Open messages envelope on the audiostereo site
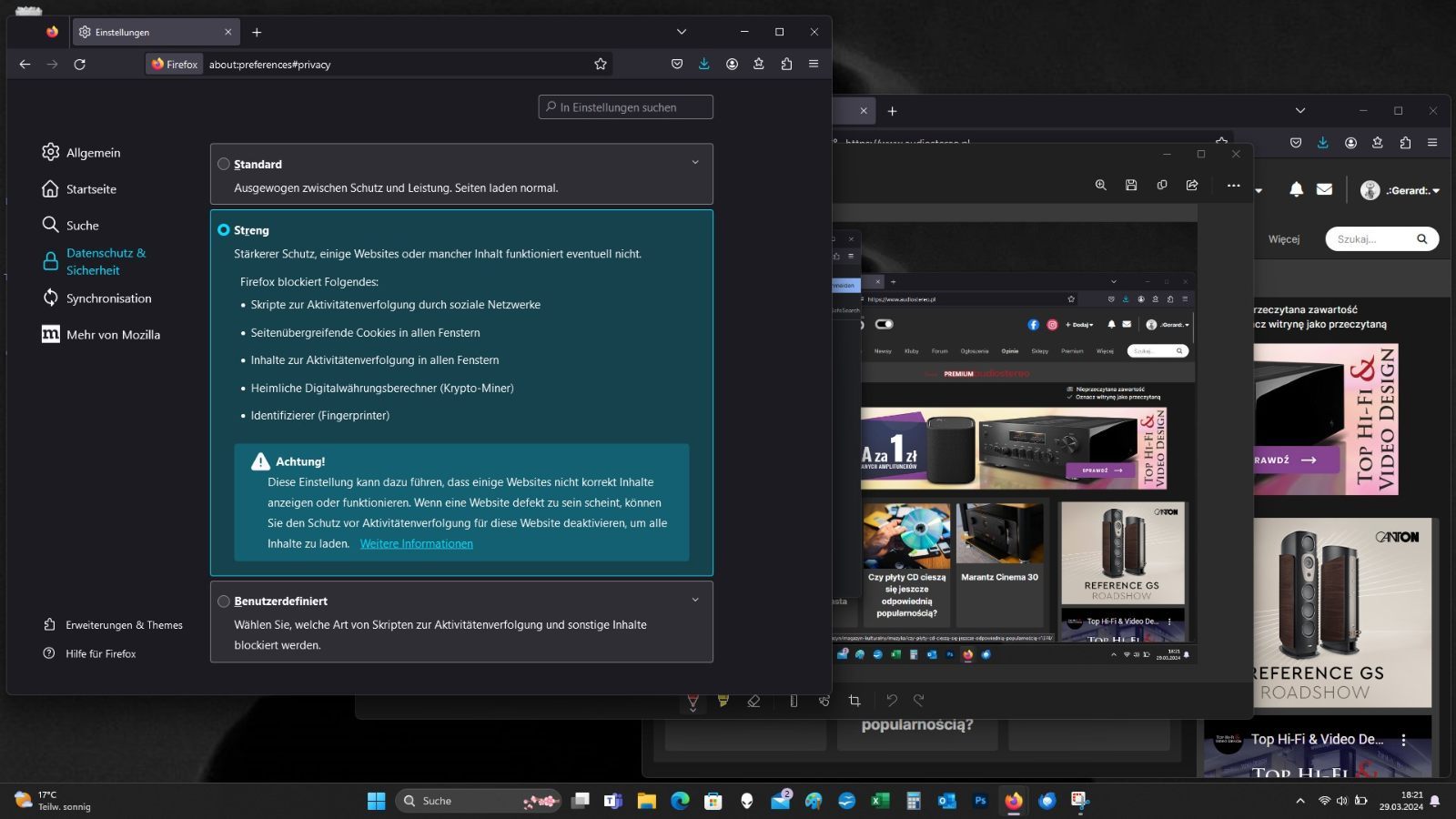This screenshot has height=819, width=1456. tap(1324, 189)
